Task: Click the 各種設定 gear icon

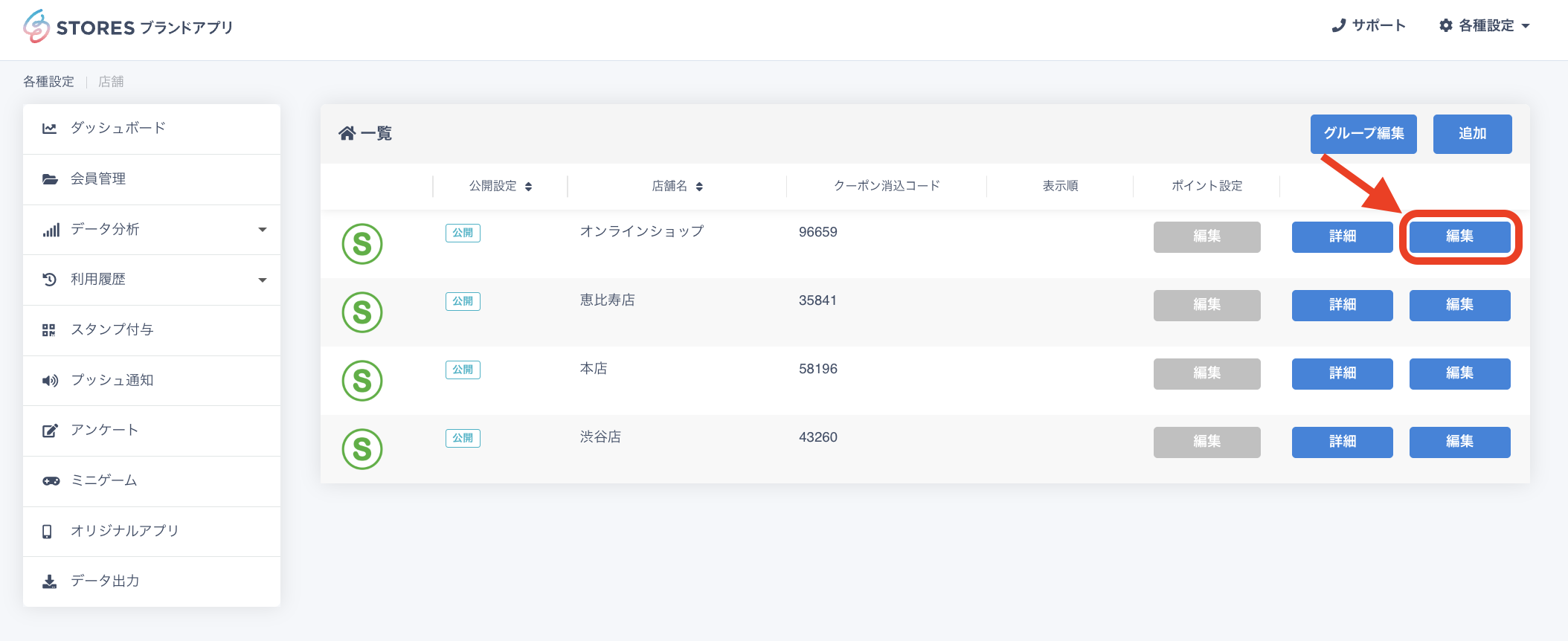Action: tap(1446, 25)
